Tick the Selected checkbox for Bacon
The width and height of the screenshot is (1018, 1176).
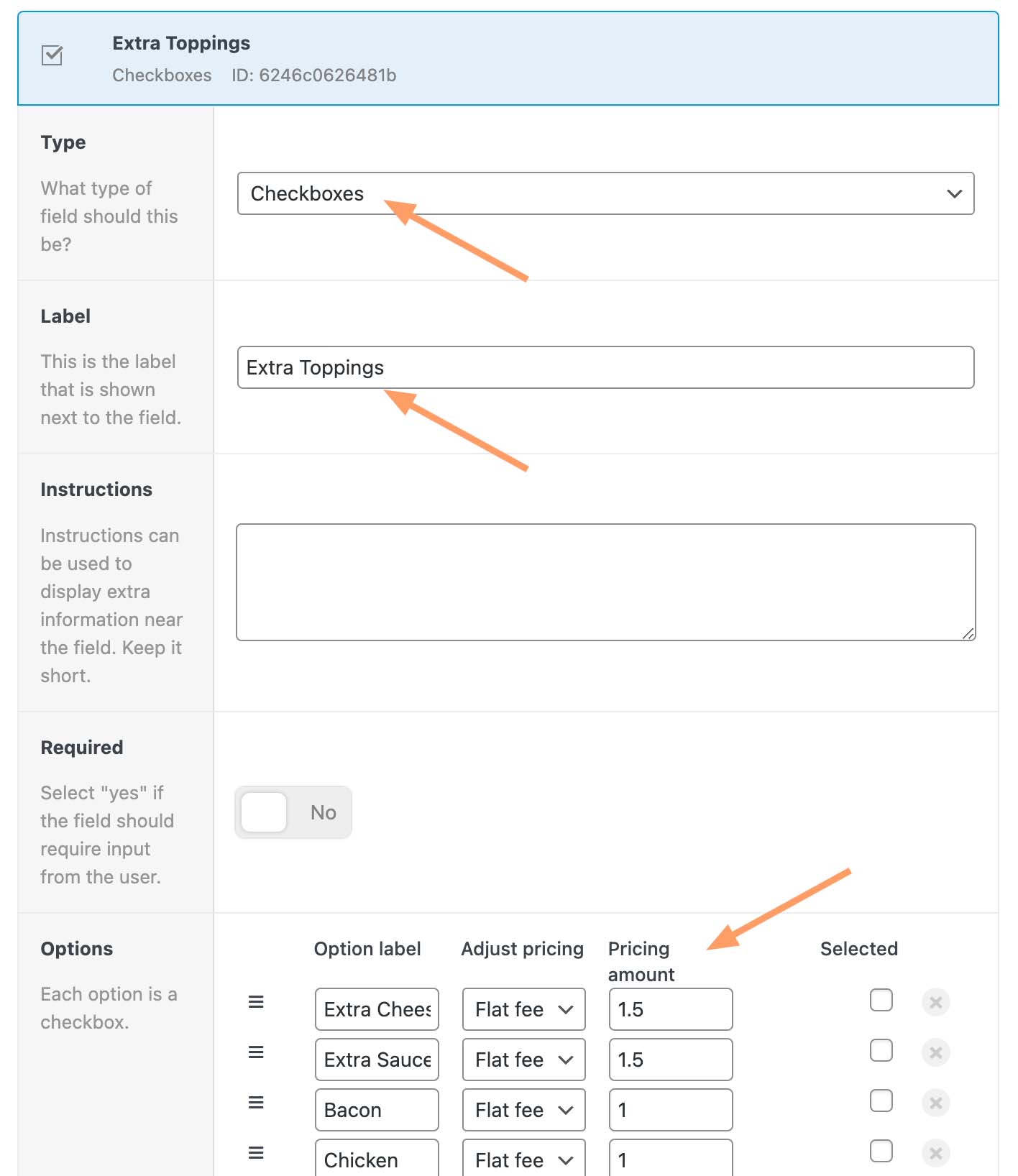881,1101
